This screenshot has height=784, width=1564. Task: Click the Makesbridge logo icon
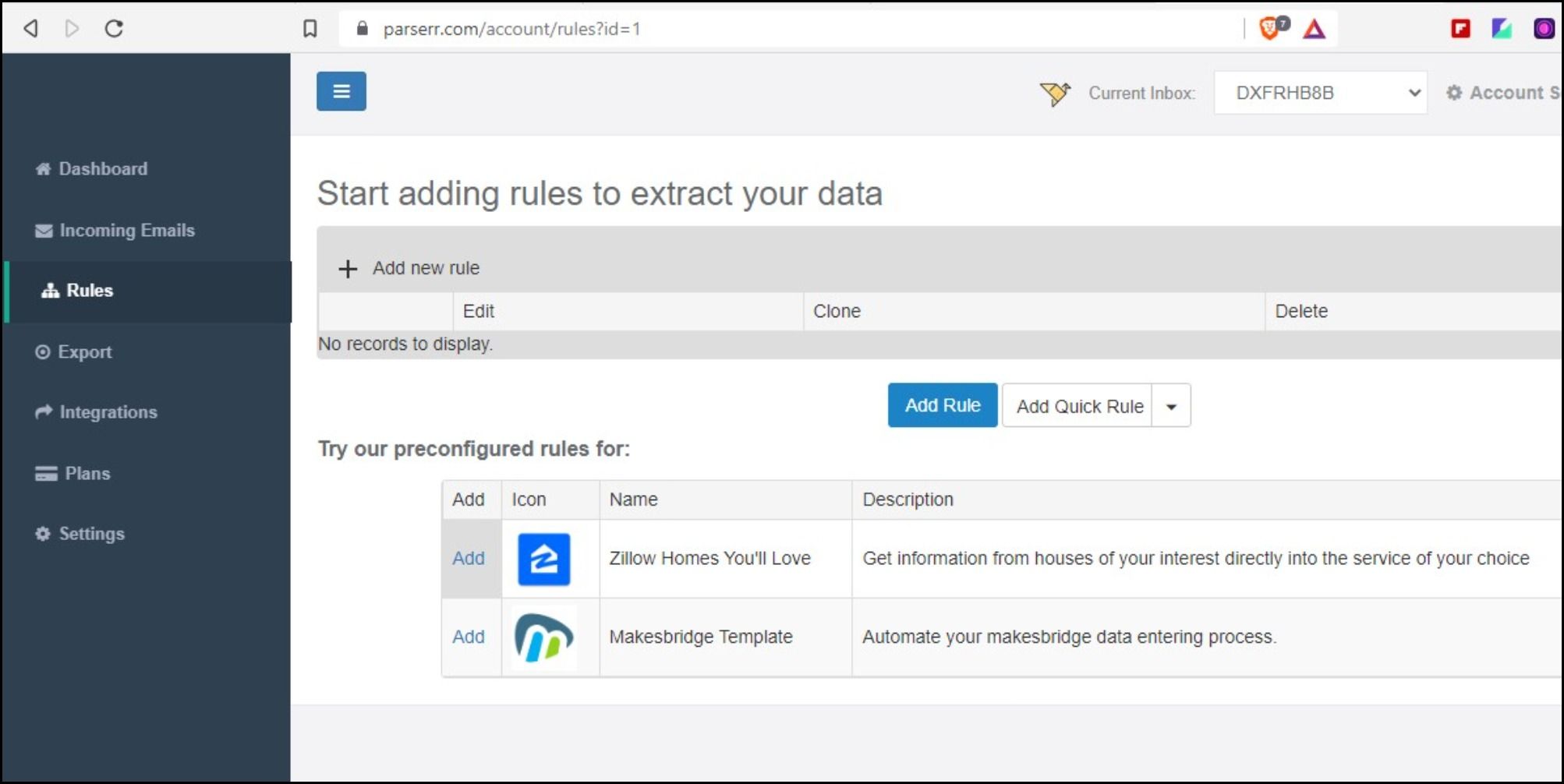click(x=543, y=637)
